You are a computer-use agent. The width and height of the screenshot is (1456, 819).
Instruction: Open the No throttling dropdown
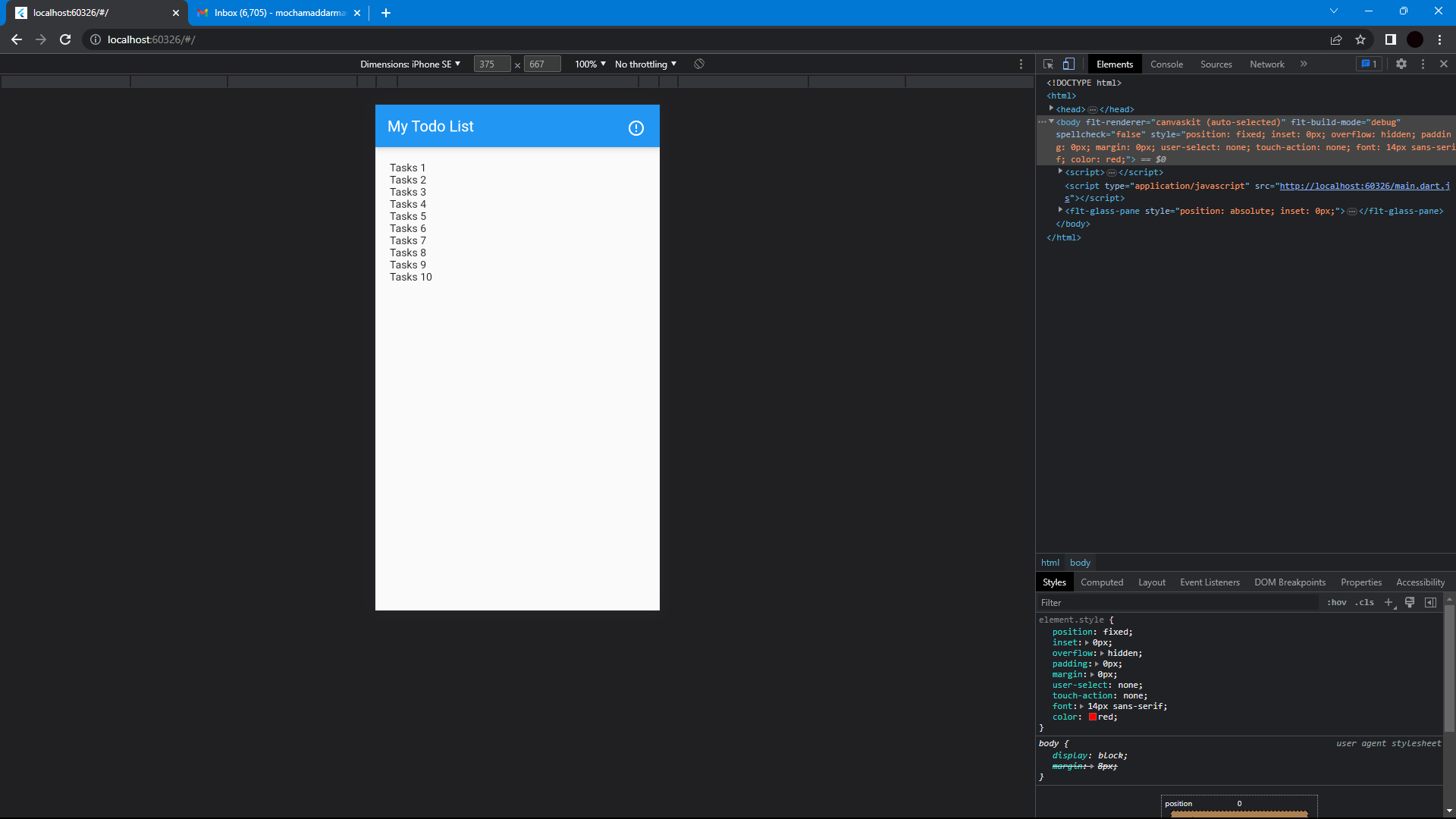tap(644, 64)
